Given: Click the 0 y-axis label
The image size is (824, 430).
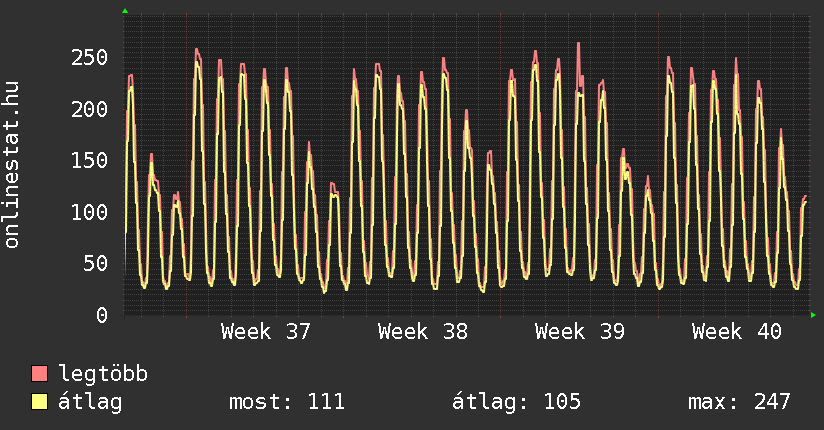Looking at the screenshot, I should click(102, 315).
